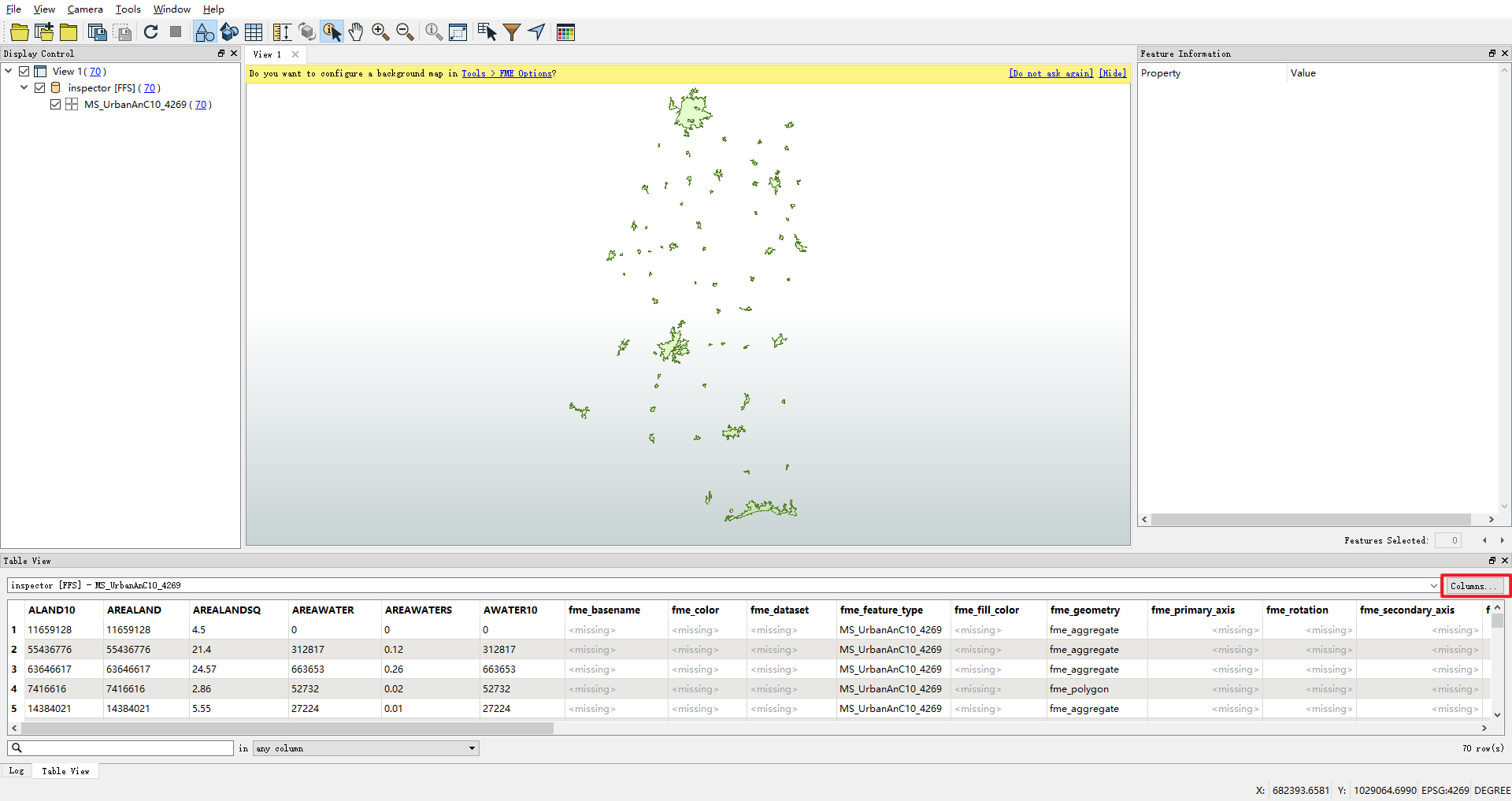The width and height of the screenshot is (1512, 801).
Task: Click the 'Do not ask again' link
Action: tap(1051, 73)
